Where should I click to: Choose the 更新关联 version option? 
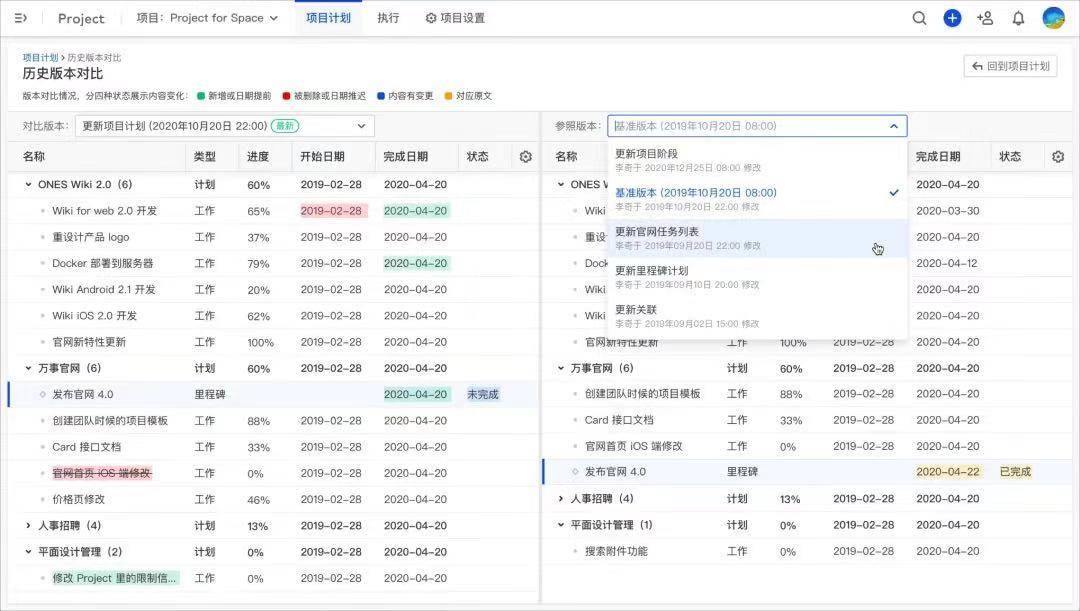tap(757, 316)
